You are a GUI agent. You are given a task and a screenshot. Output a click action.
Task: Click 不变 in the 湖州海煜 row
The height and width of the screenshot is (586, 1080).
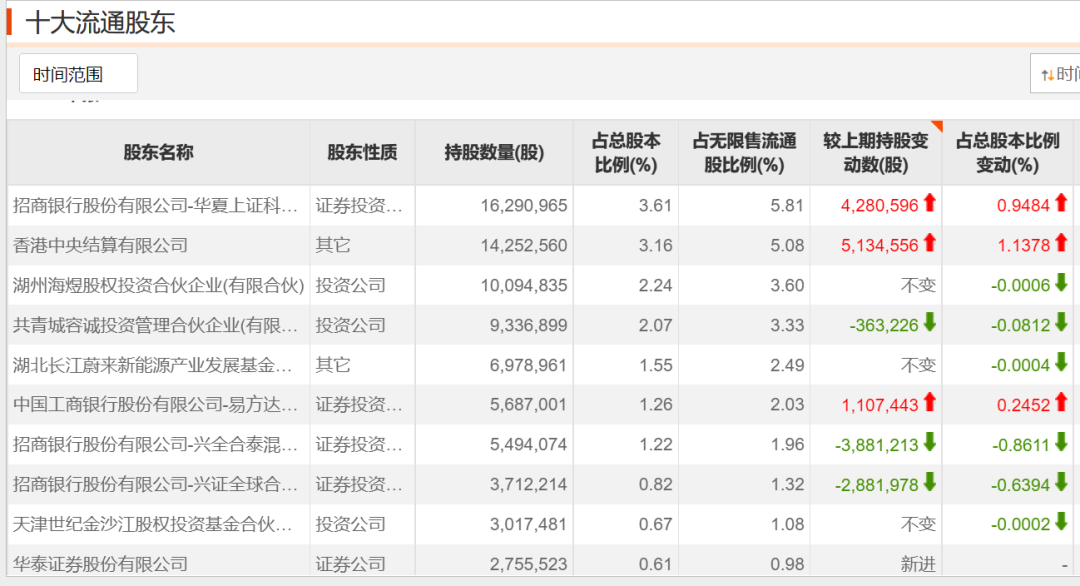coord(918,285)
